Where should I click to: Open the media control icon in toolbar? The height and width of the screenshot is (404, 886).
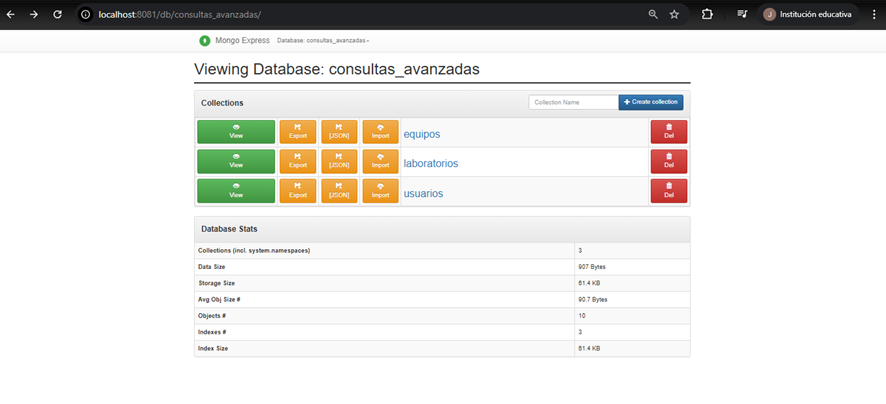pyautogui.click(x=742, y=15)
